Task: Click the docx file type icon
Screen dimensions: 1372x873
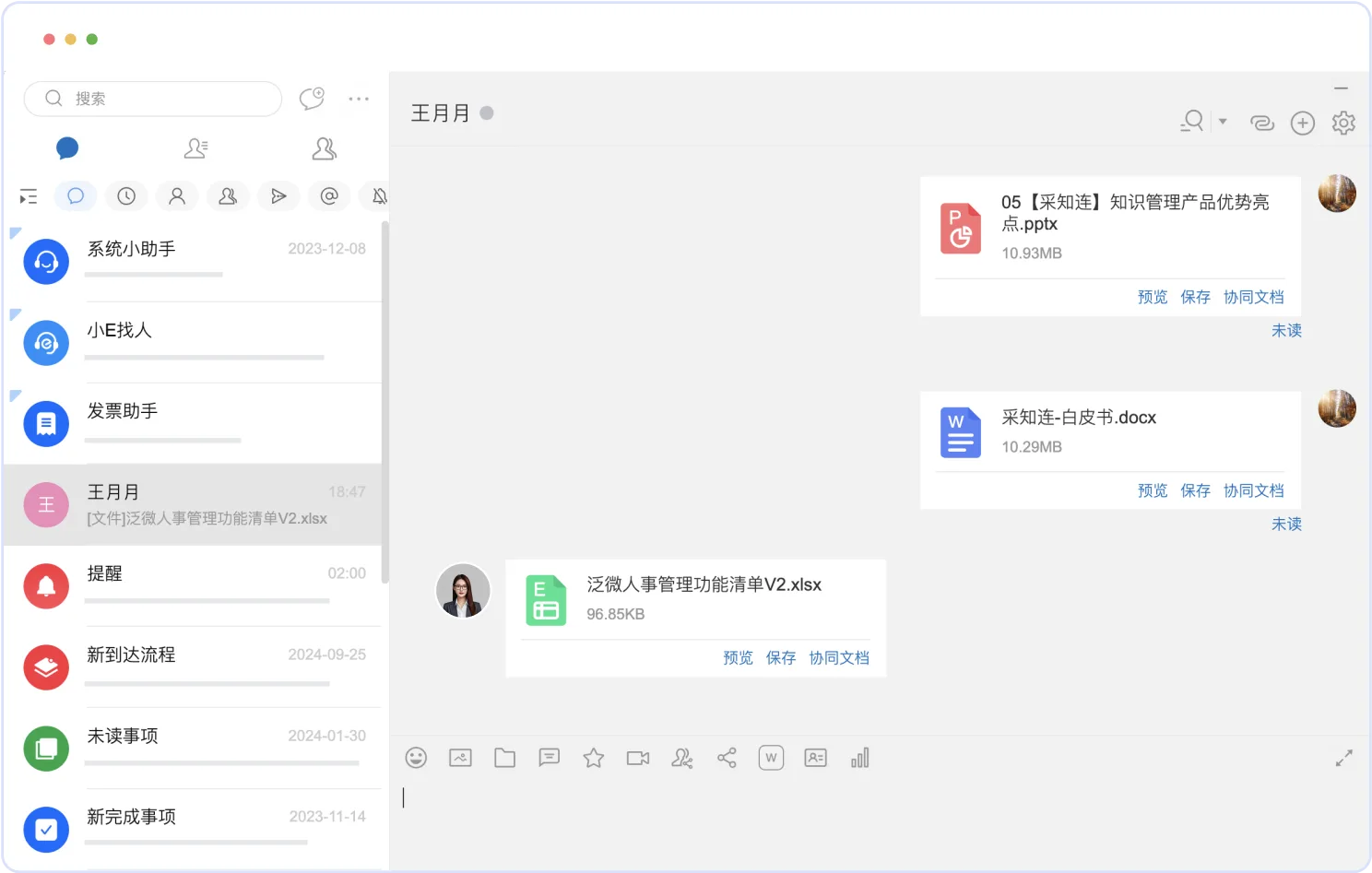Action: [x=961, y=432]
